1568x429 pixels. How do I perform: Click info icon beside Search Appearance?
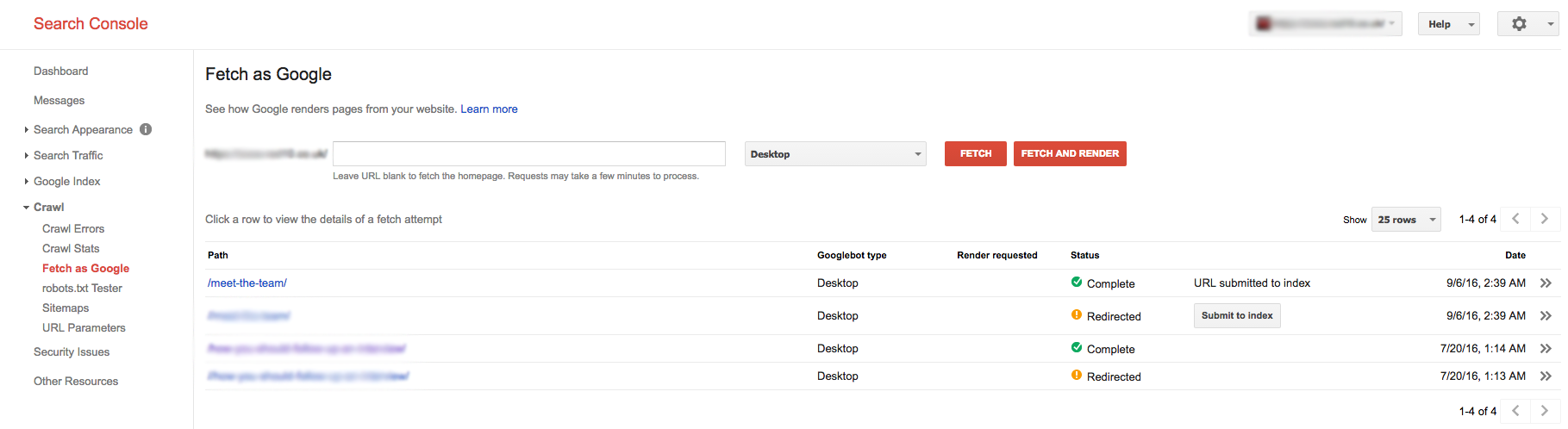click(x=146, y=129)
